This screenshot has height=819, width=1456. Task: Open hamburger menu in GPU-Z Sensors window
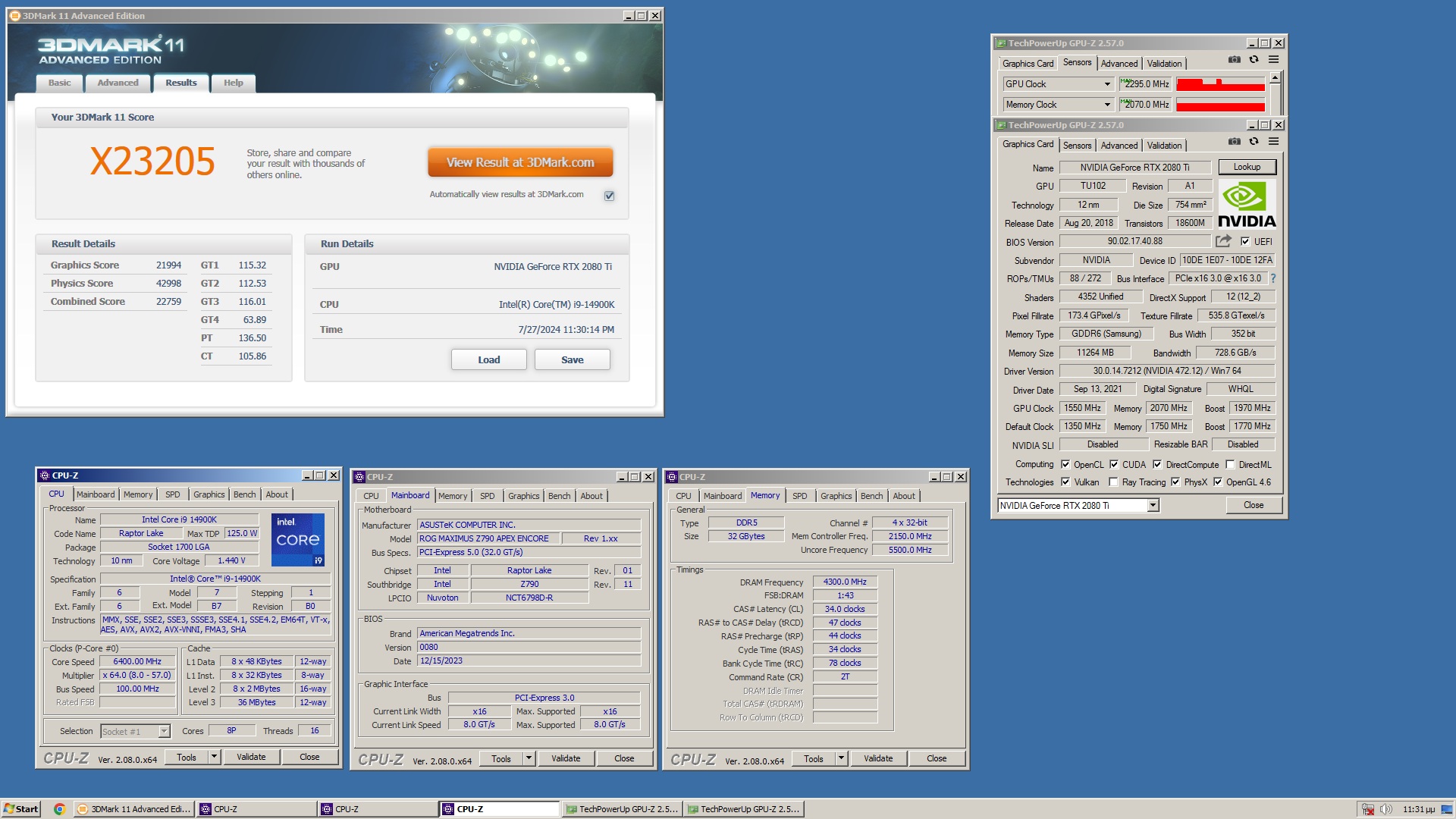1274,60
